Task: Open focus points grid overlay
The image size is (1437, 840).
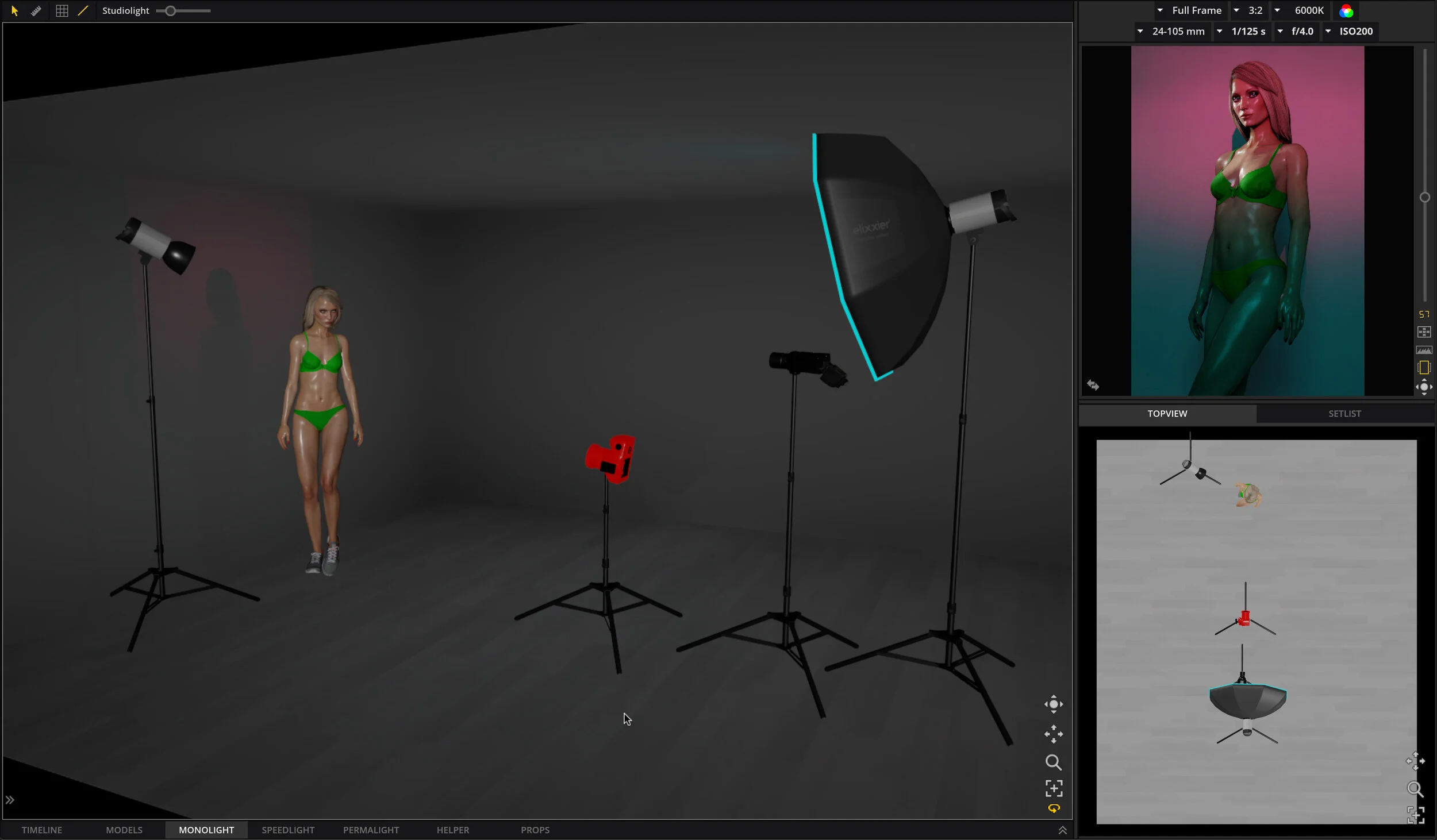Action: [1424, 332]
